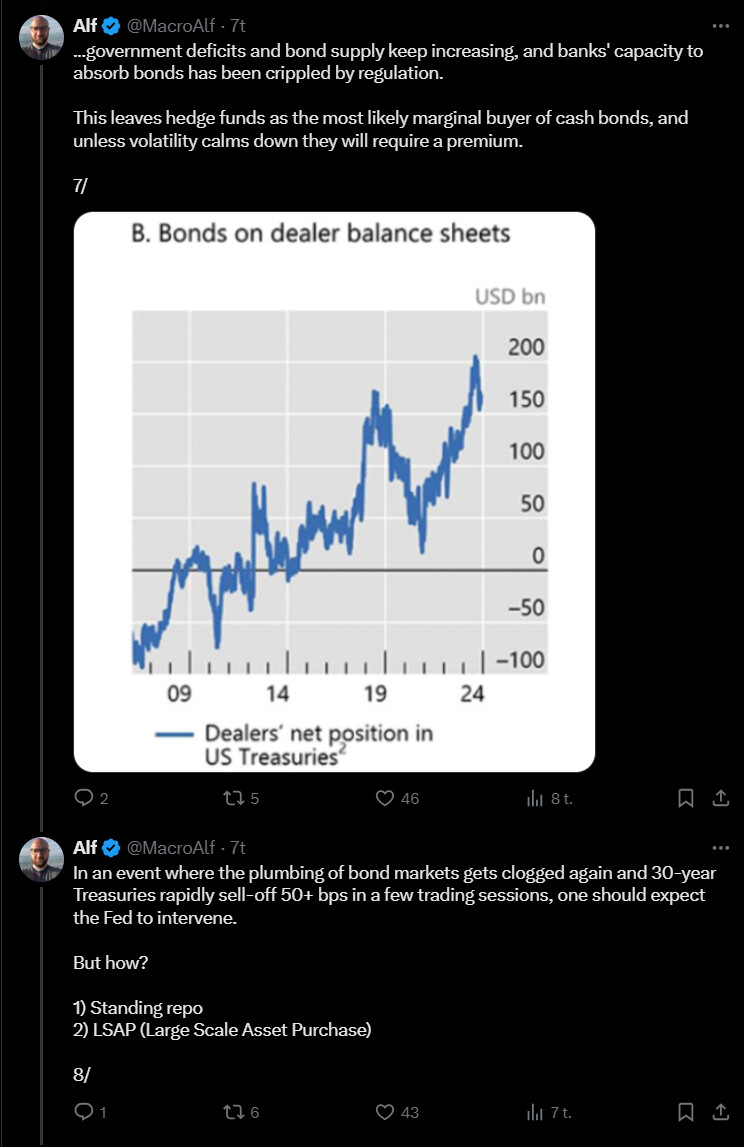Image resolution: width=744 pixels, height=1147 pixels.
Task: Retweet the tweet with 5 reposts
Action: pyautogui.click(x=234, y=797)
